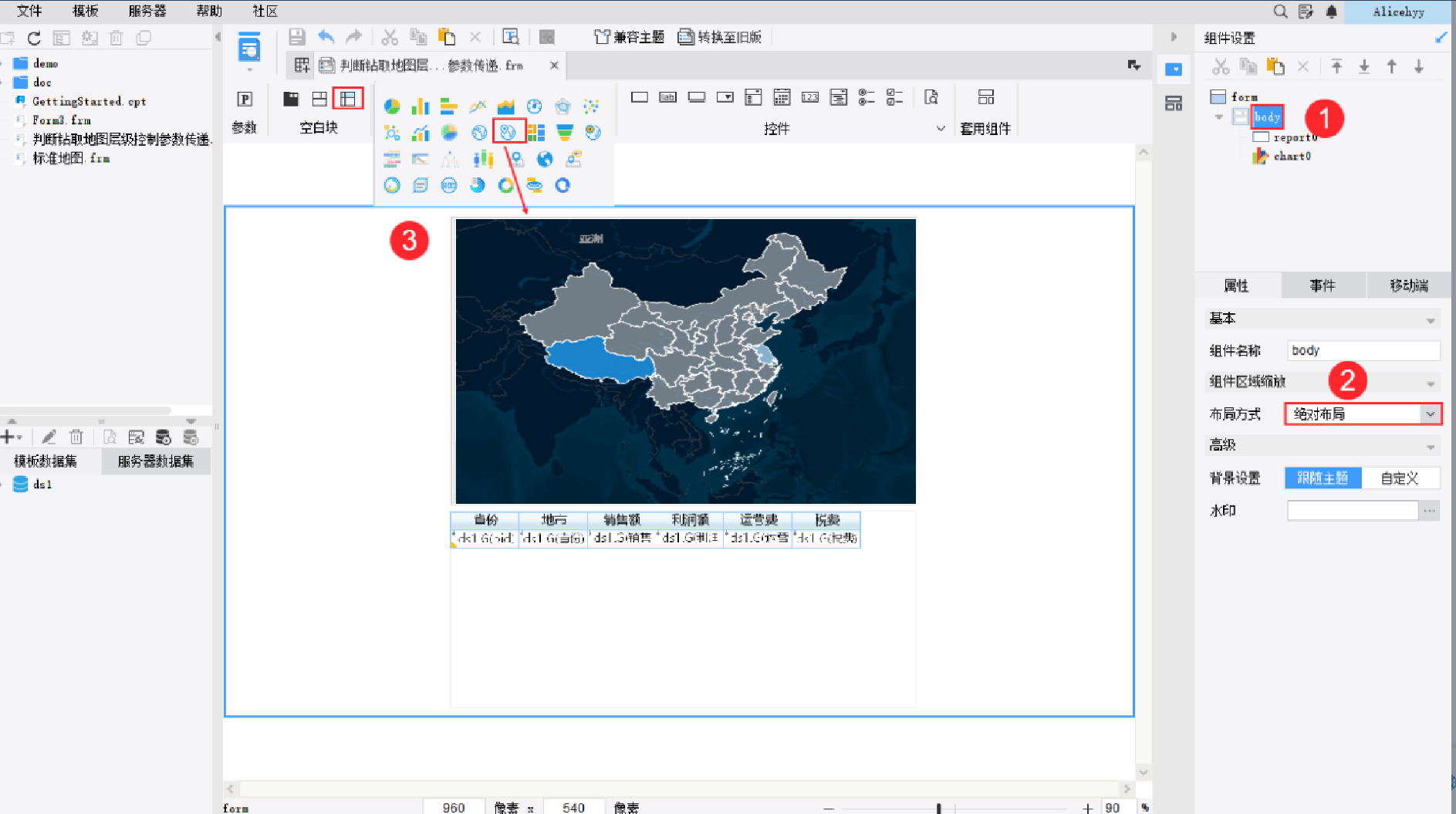Click the 兼容主题 button
Screen dimensions: 1456x814
click(630, 37)
